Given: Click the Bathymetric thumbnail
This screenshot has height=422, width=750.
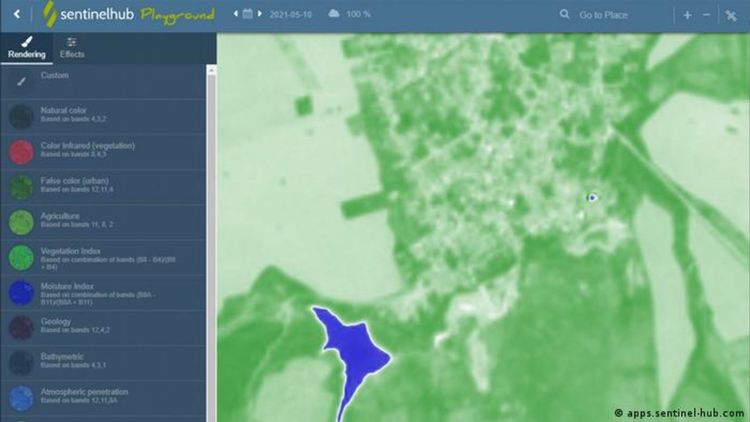Looking at the screenshot, I should pyautogui.click(x=21, y=363).
